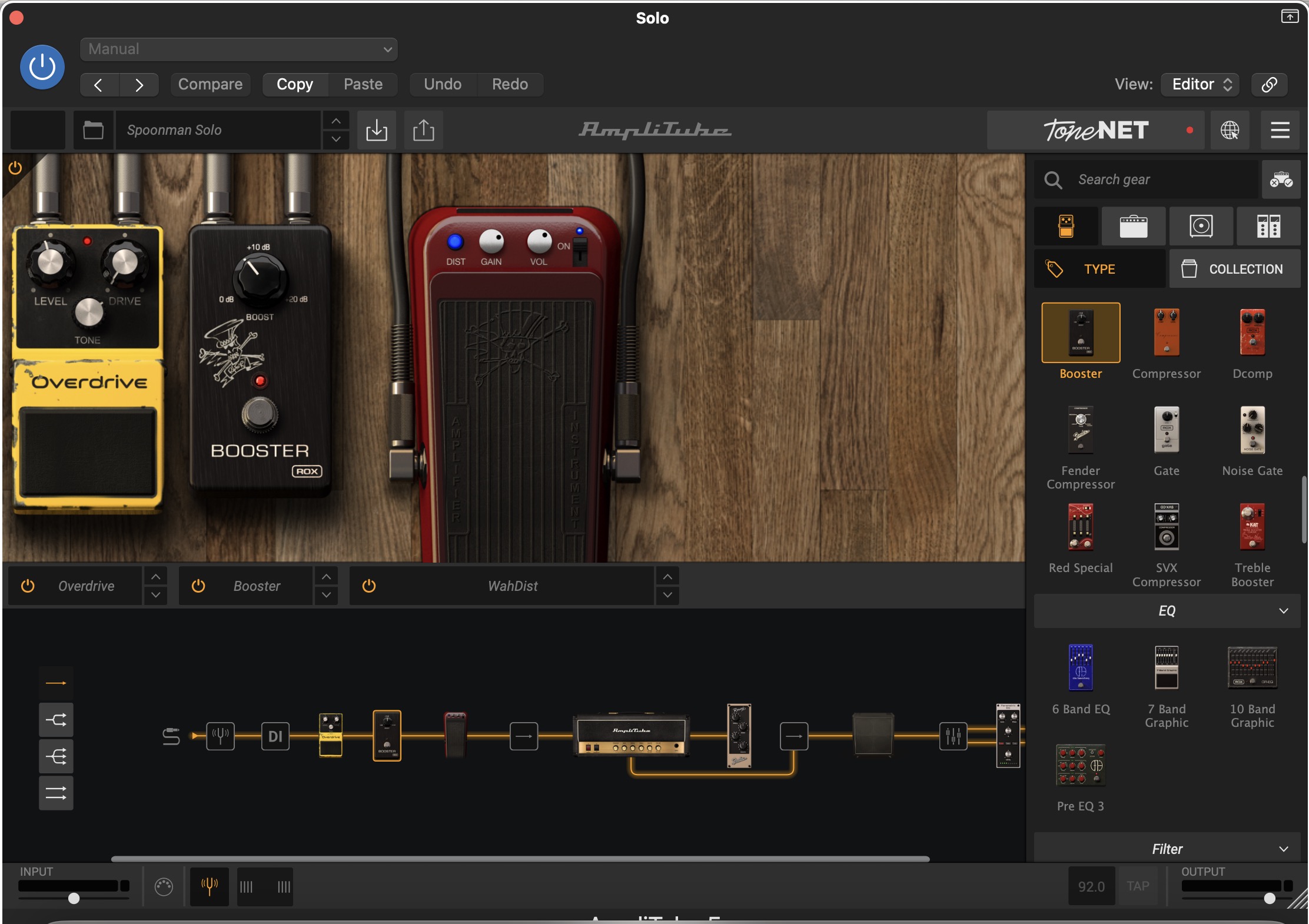Step to next preset with down arrow
The width and height of the screenshot is (1309, 924).
pyautogui.click(x=336, y=139)
